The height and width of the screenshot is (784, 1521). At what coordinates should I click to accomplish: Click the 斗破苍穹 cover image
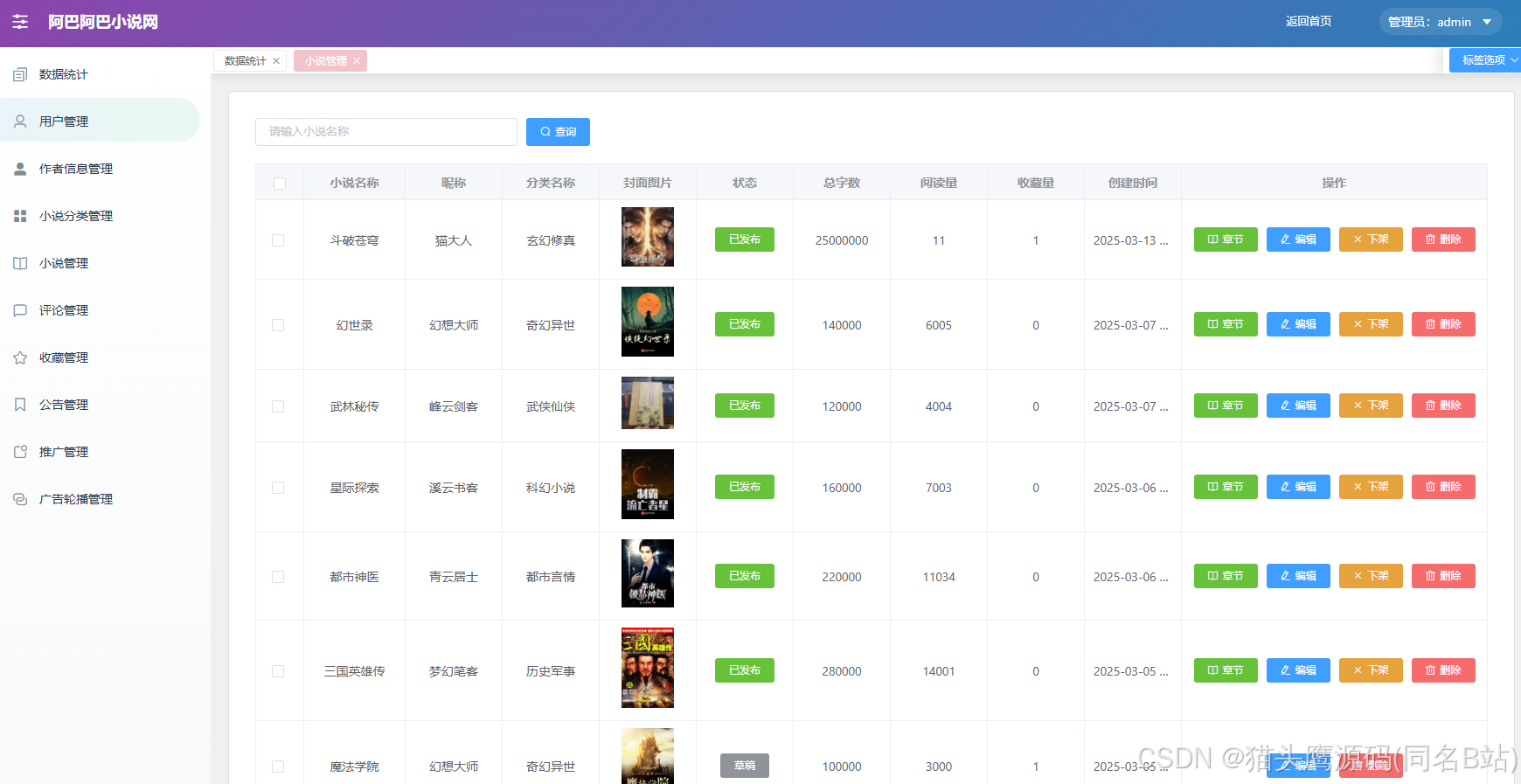pyautogui.click(x=648, y=237)
